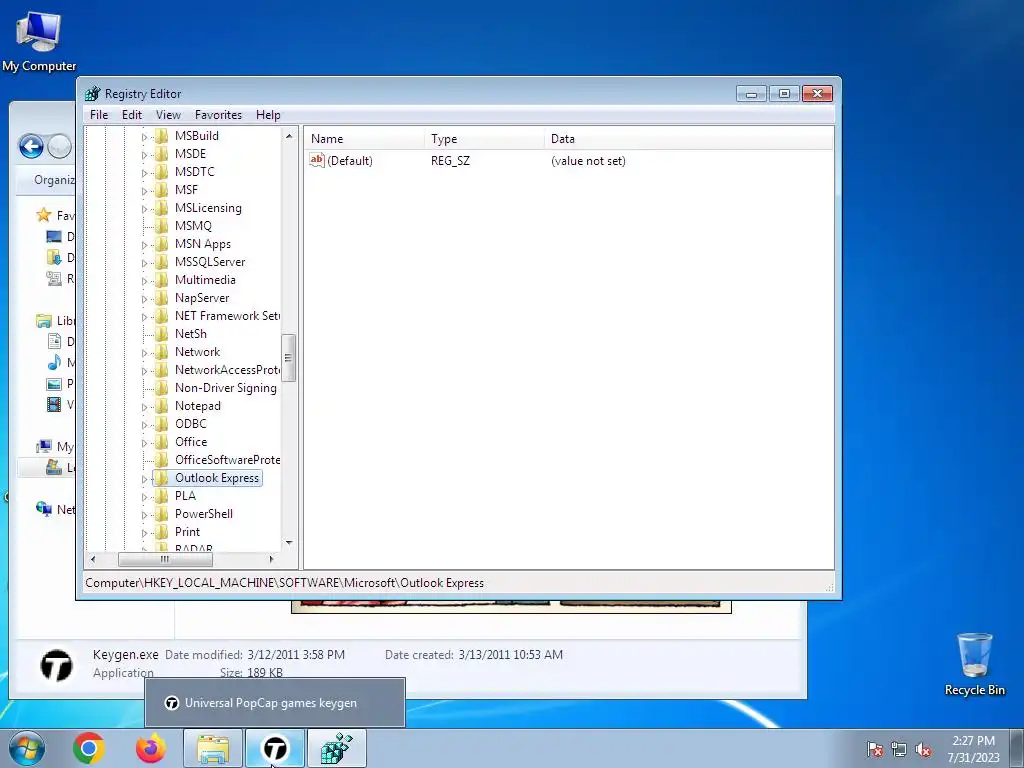Select the NetSh folder icon

(x=161, y=334)
